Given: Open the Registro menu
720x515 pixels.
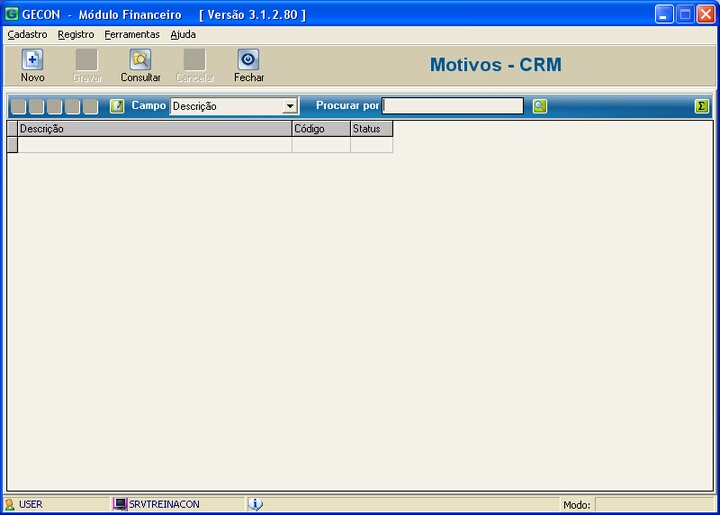Looking at the screenshot, I should (76, 34).
